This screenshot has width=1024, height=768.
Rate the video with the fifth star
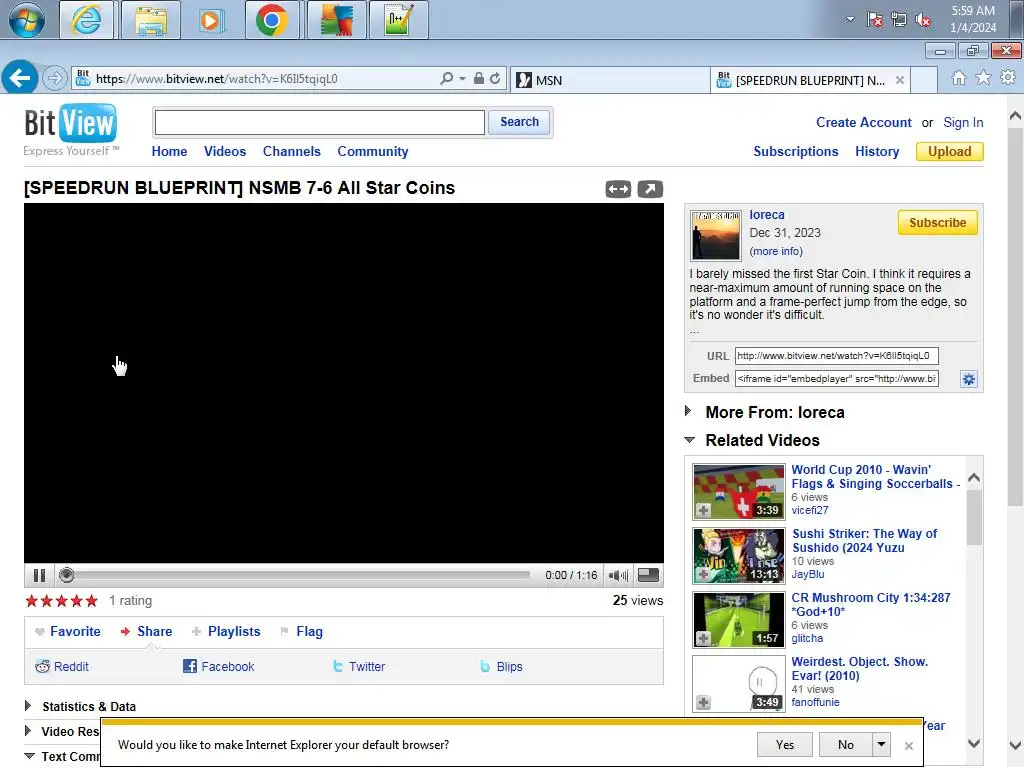click(91, 601)
